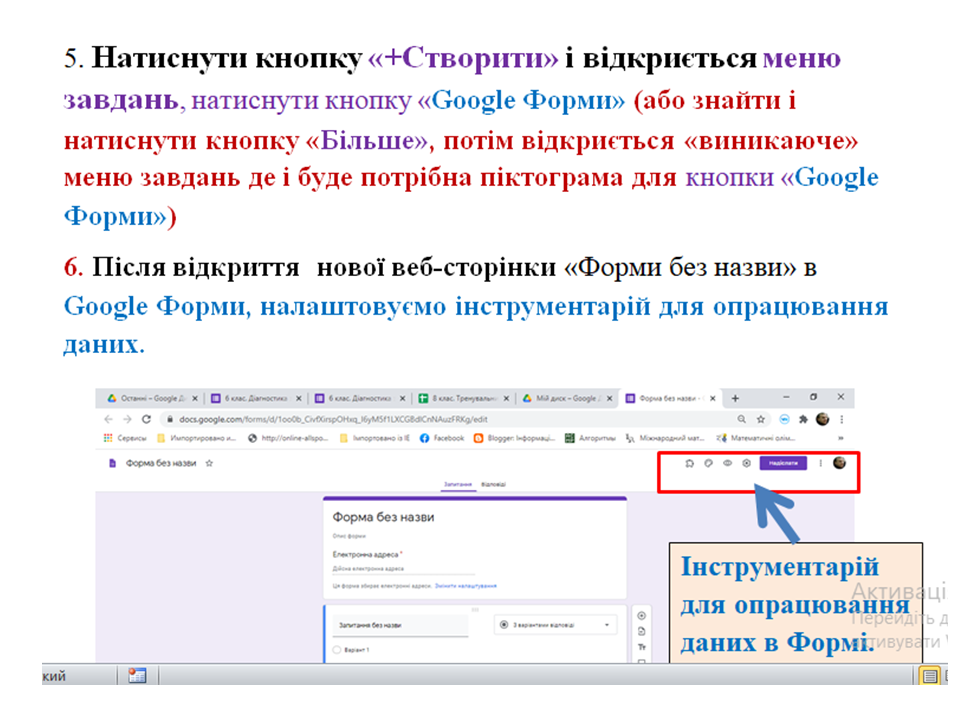Switch to the Запитання tab
The width and height of the screenshot is (960, 720).
coord(458,484)
